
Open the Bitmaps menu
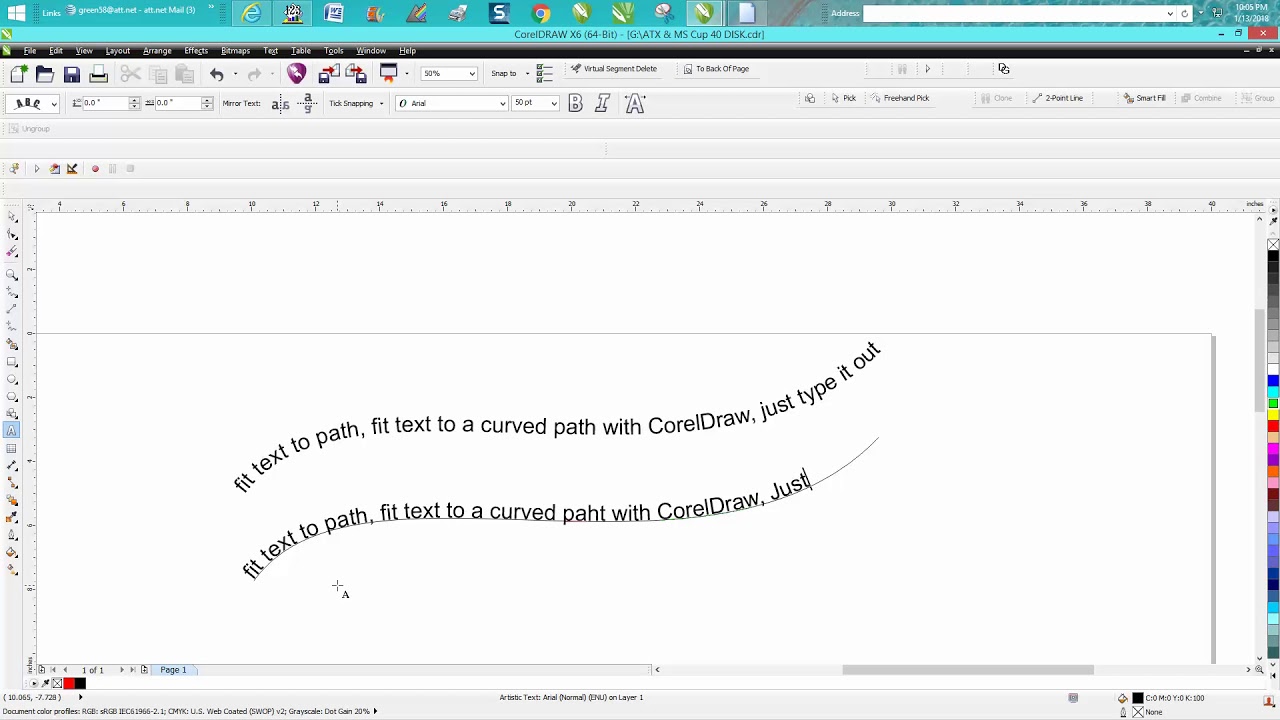(x=235, y=50)
